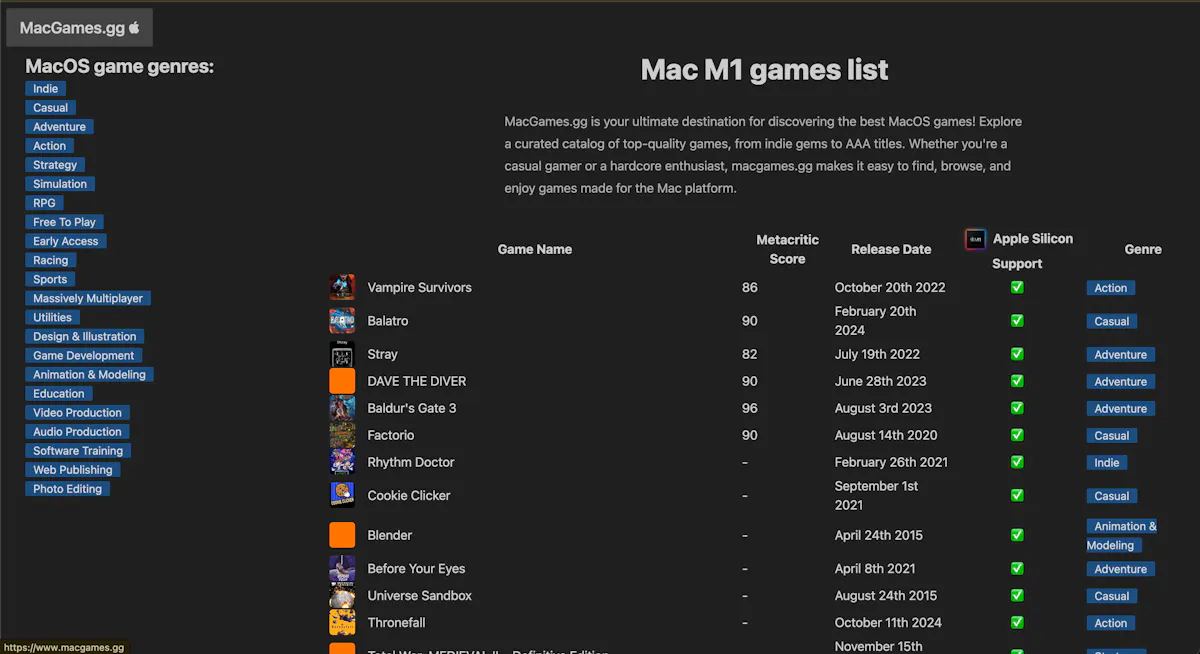Open Free To Play genre tag

pyautogui.click(x=65, y=222)
